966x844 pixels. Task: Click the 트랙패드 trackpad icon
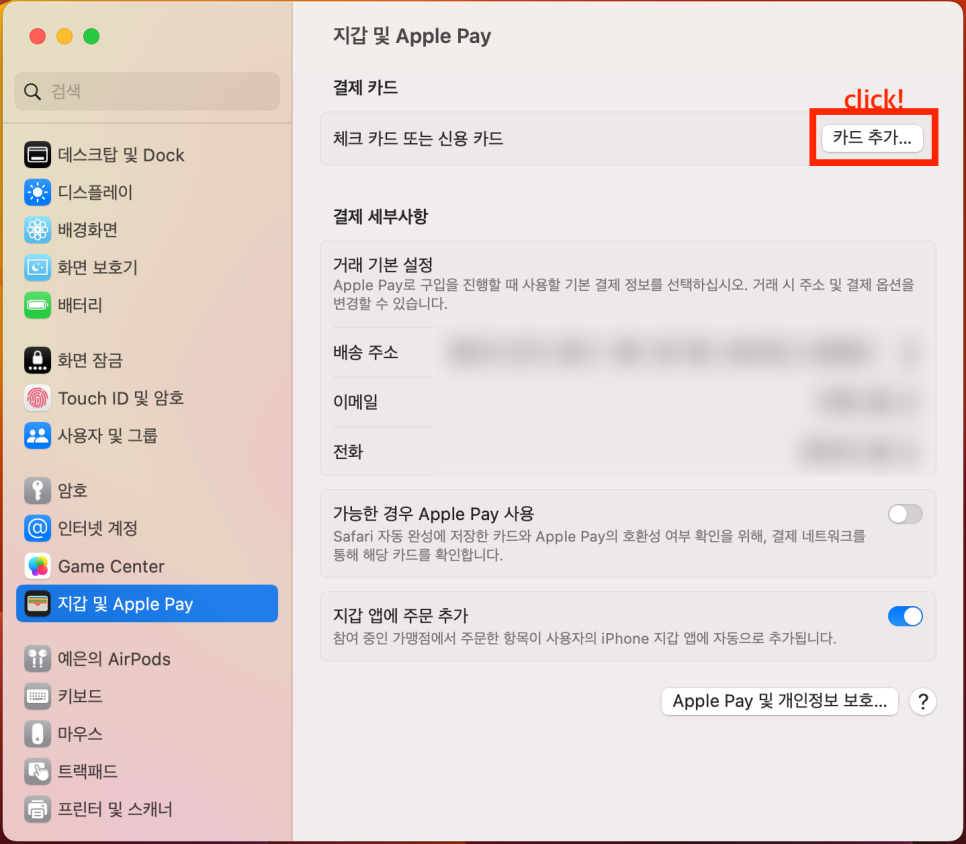coord(37,771)
